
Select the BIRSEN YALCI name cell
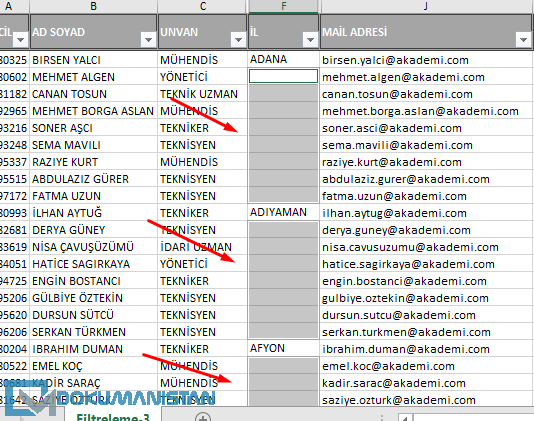[93, 60]
